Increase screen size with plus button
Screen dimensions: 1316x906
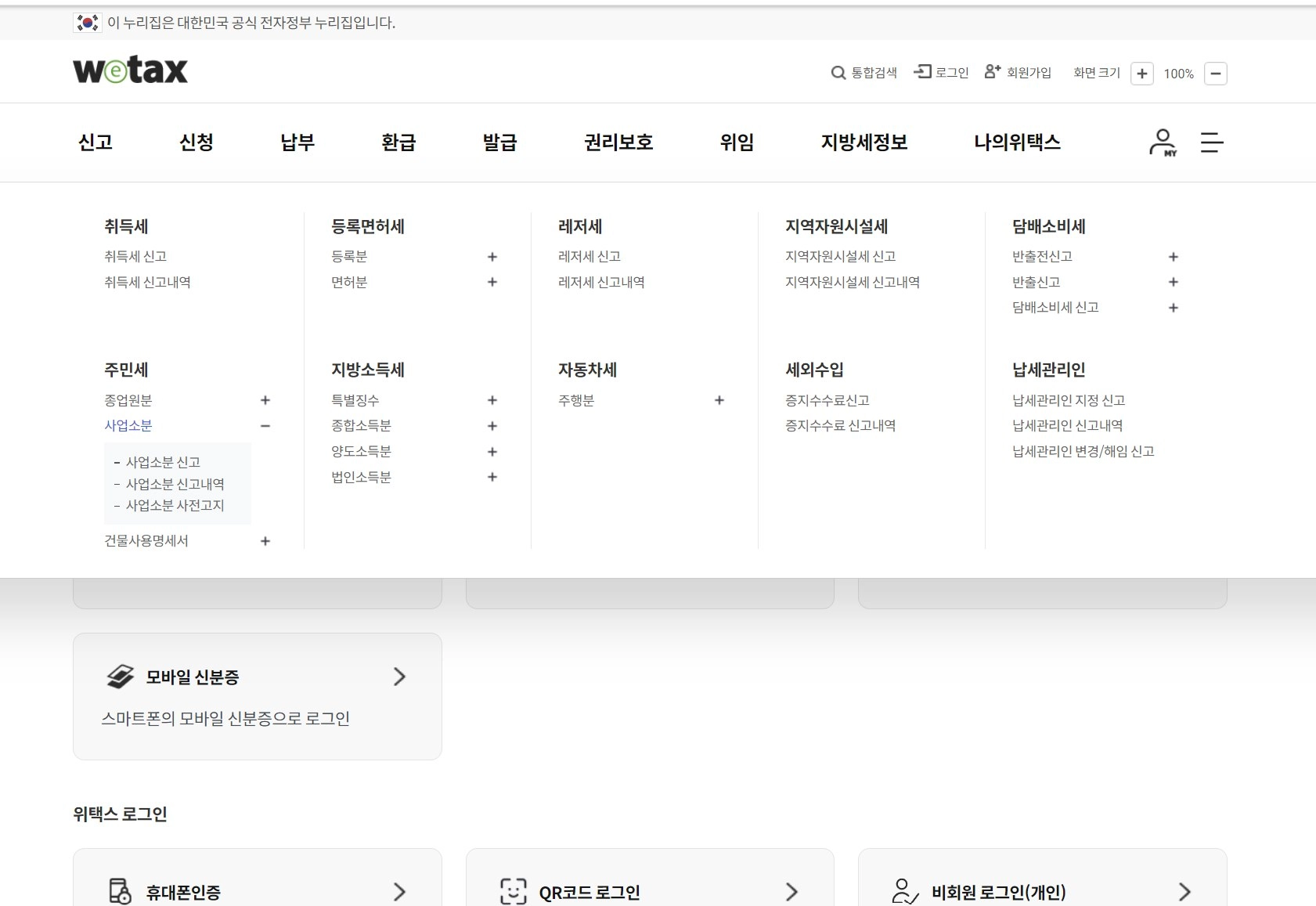pos(1142,74)
